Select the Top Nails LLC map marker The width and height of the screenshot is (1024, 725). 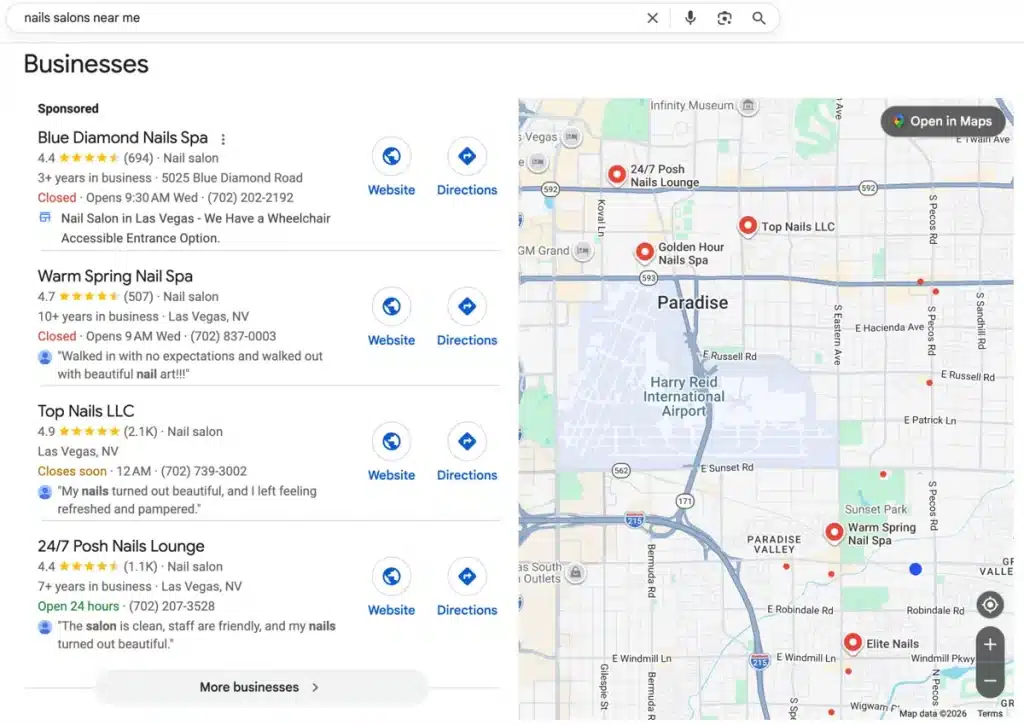pyautogui.click(x=748, y=225)
